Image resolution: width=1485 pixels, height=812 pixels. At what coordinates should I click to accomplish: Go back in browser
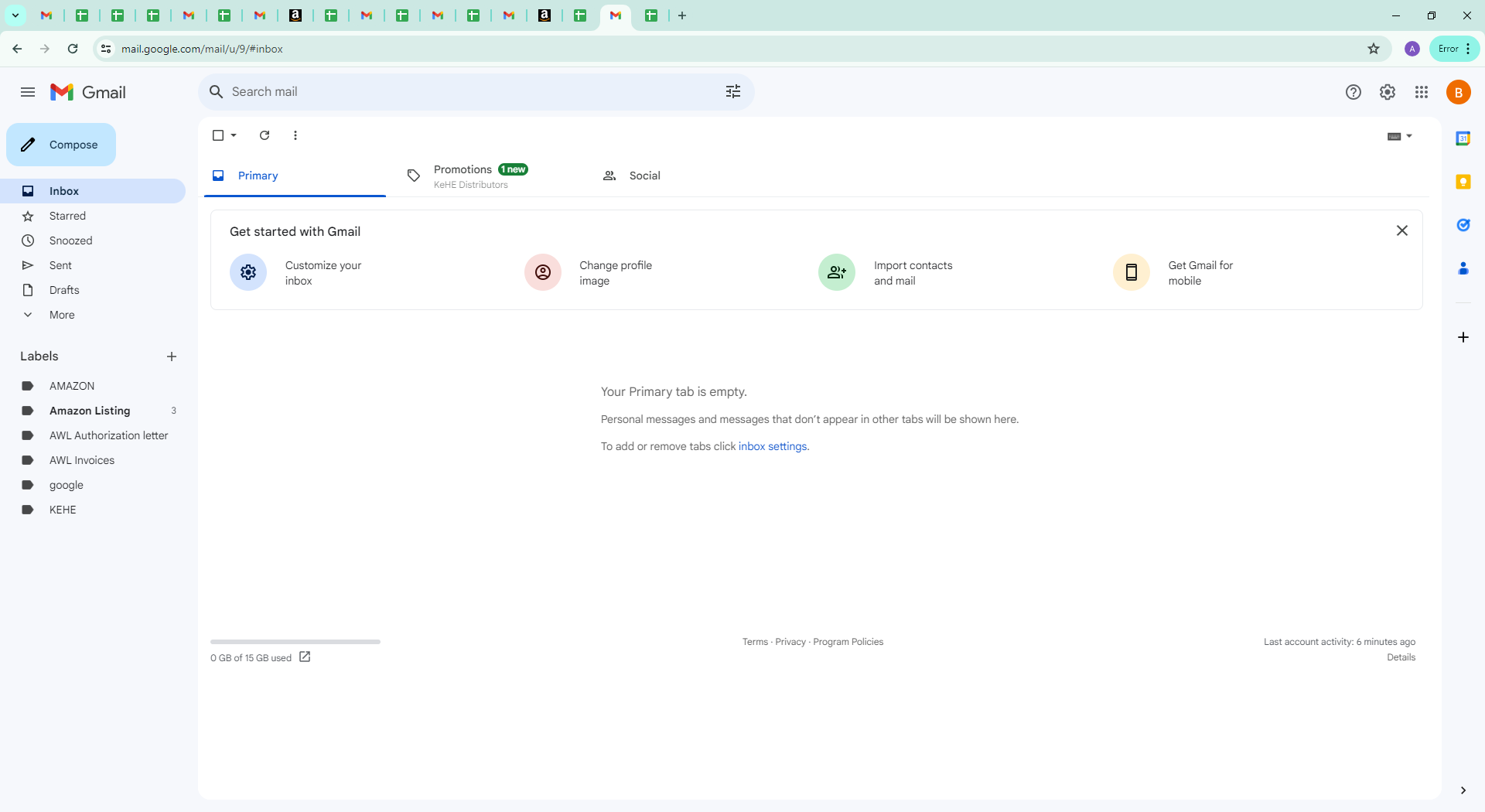click(17, 49)
